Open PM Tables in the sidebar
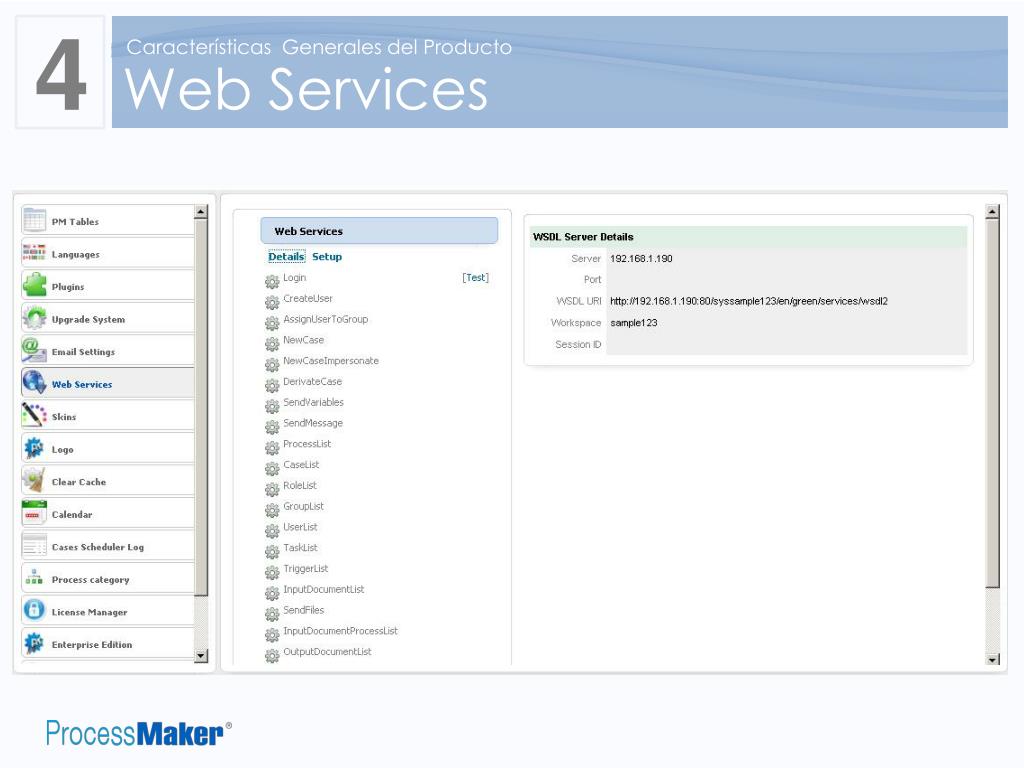The height and width of the screenshot is (768, 1024). point(108,221)
